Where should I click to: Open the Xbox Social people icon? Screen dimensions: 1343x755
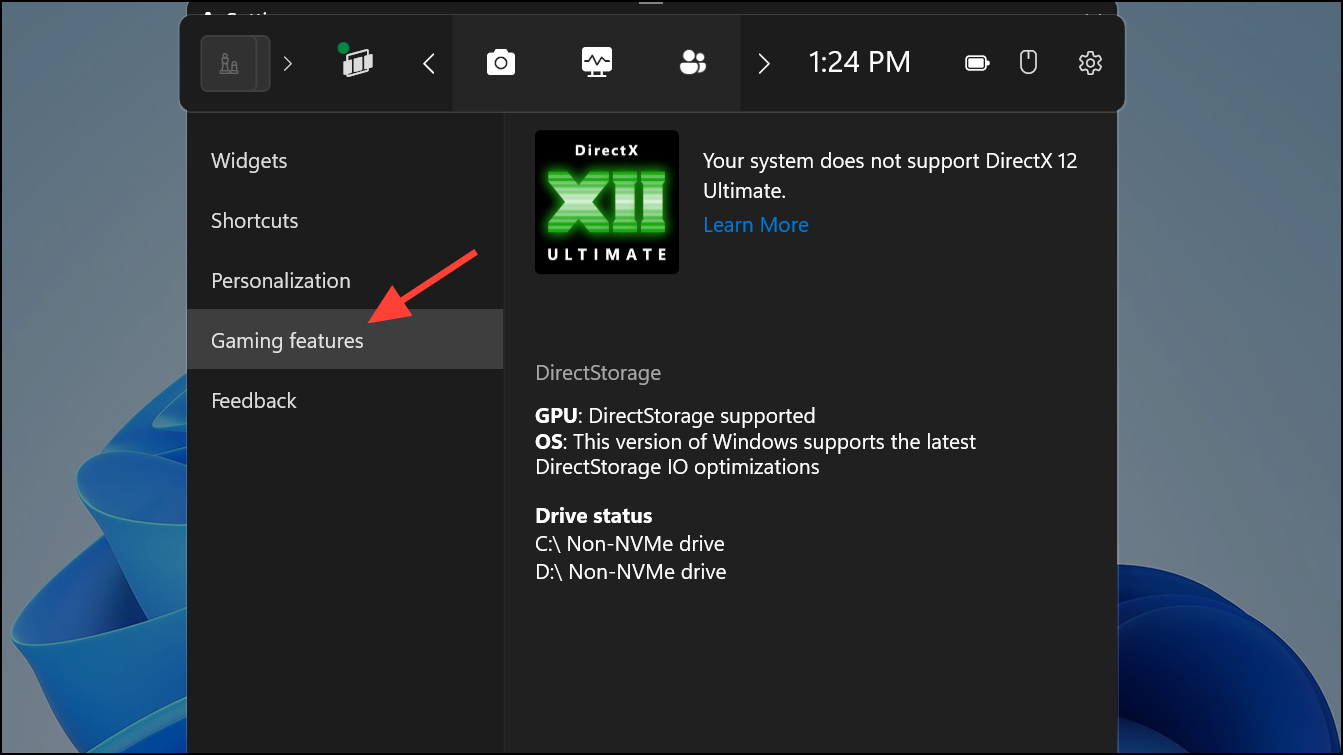coord(692,63)
